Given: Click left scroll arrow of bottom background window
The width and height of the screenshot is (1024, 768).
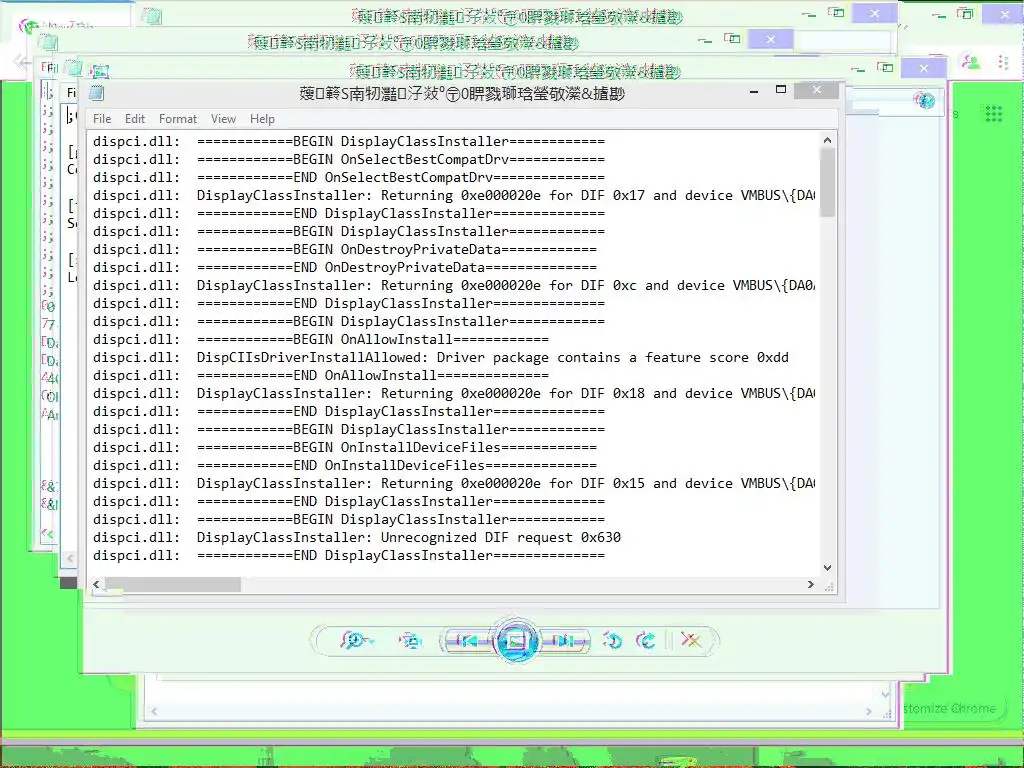Looking at the screenshot, I should [154, 711].
